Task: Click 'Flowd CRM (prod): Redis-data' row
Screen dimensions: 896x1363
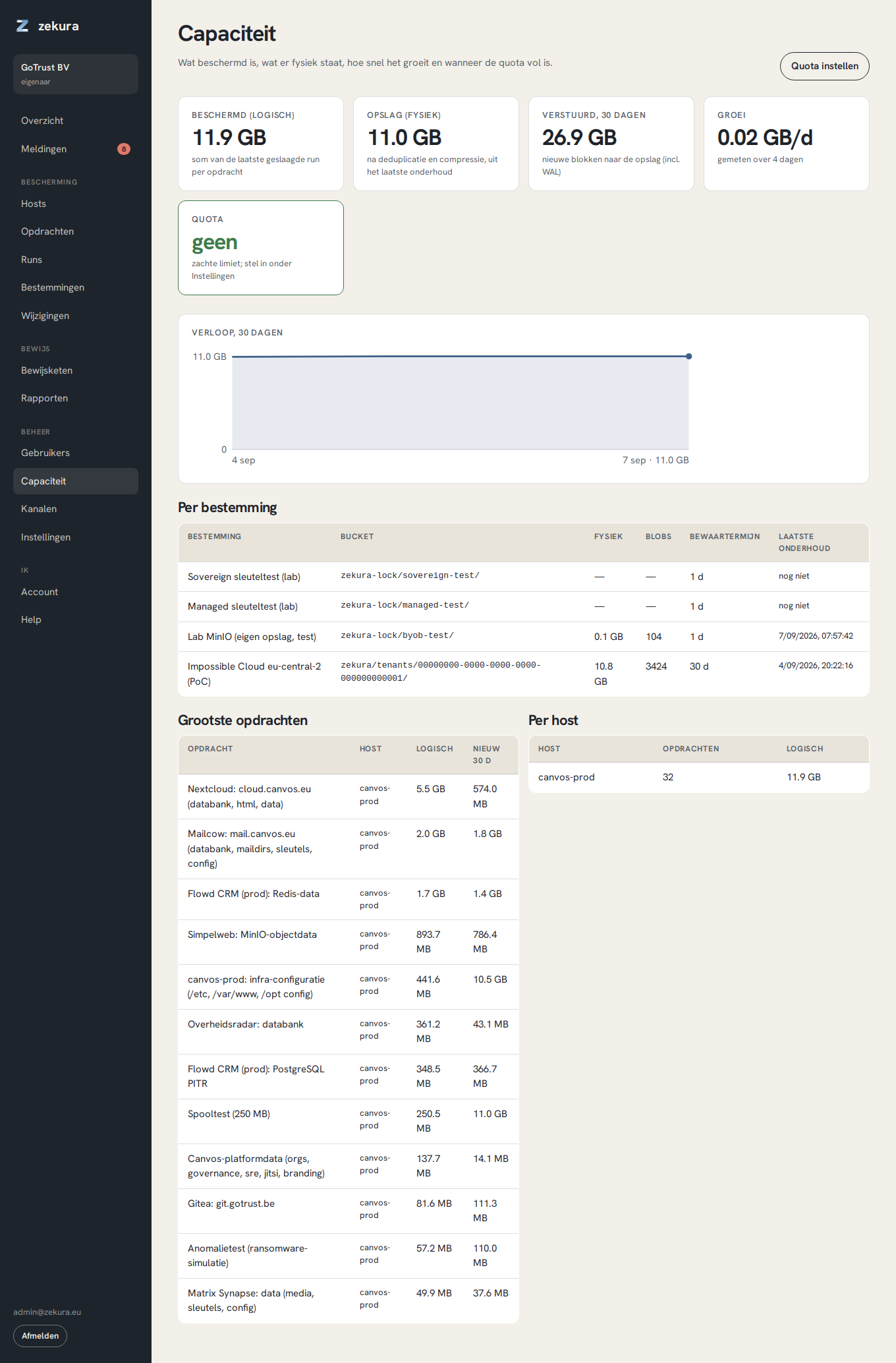Action: click(349, 899)
